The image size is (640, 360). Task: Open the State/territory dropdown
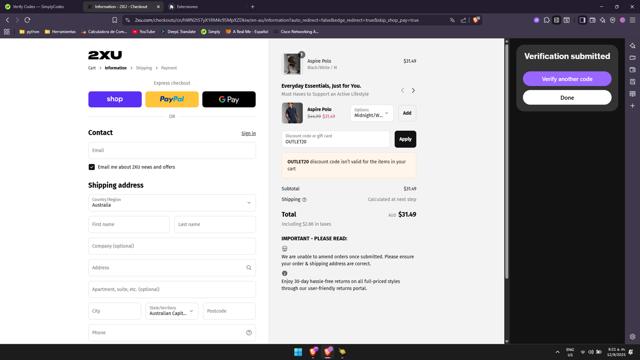pos(171,311)
